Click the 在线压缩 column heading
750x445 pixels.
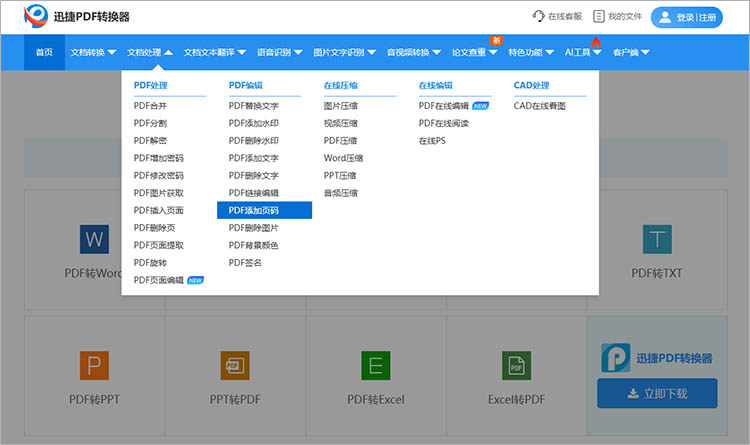(341, 85)
